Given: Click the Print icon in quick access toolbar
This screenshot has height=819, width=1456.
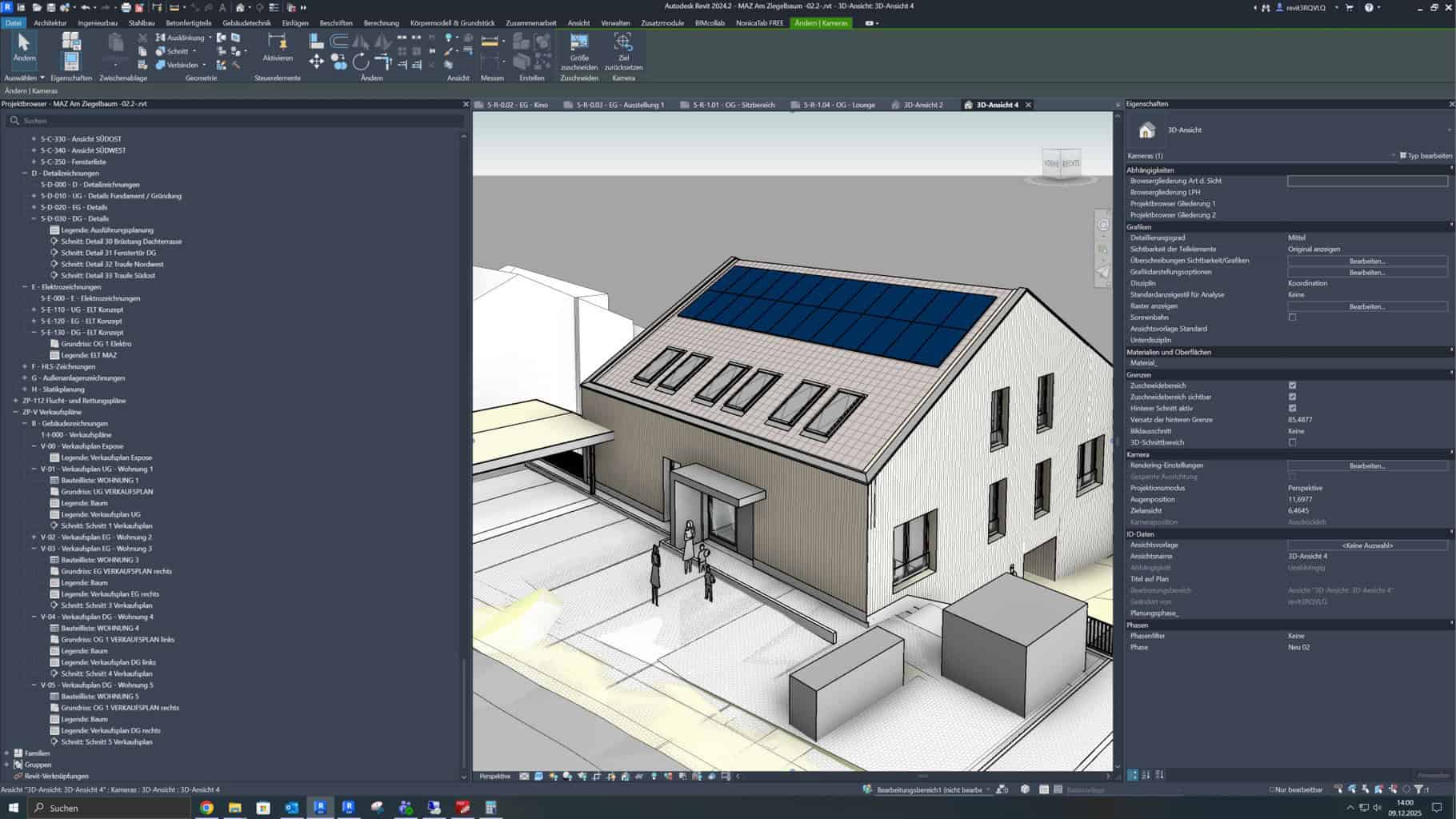Looking at the screenshot, I should tap(126, 7).
